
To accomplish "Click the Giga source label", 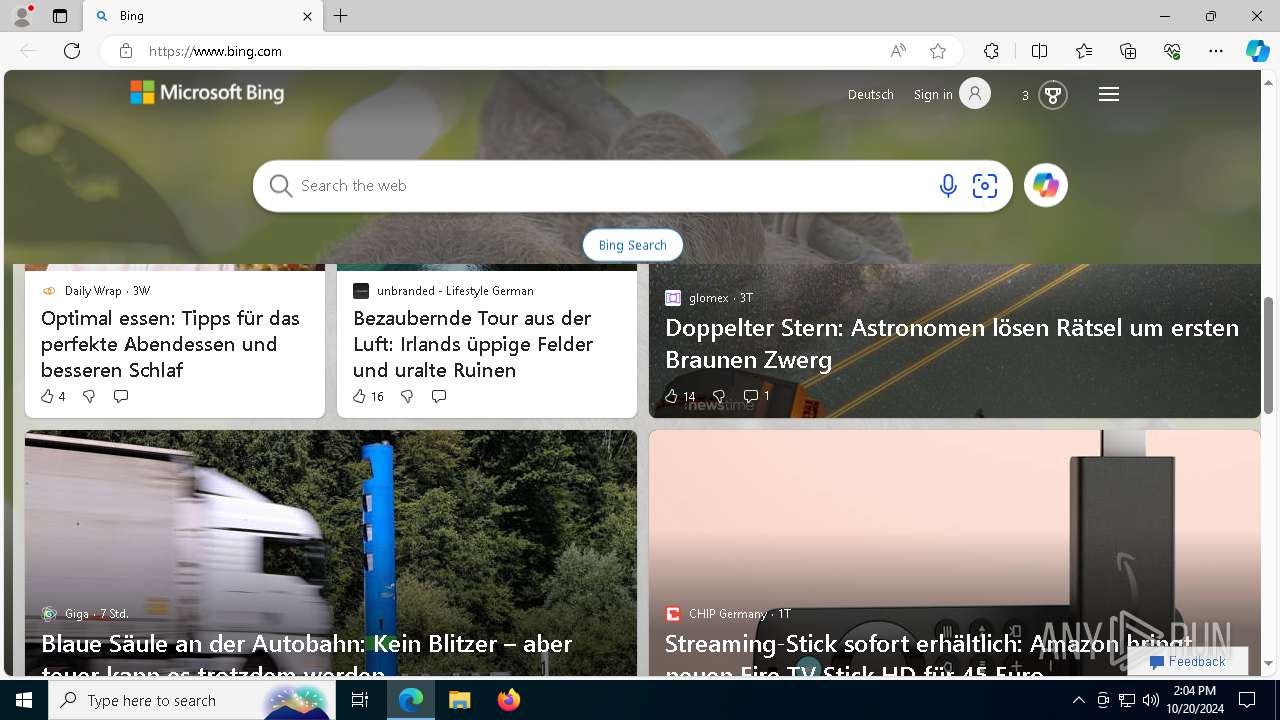I will pyautogui.click(x=77, y=614).
